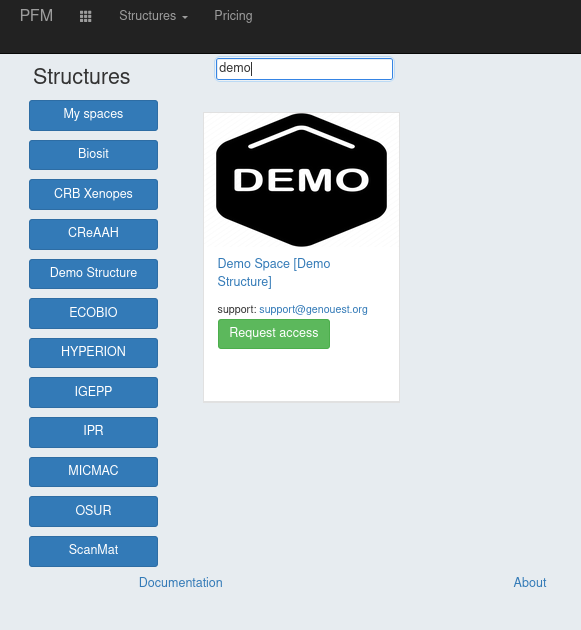
Task: Focus the search field containing demo
Action: 304,69
